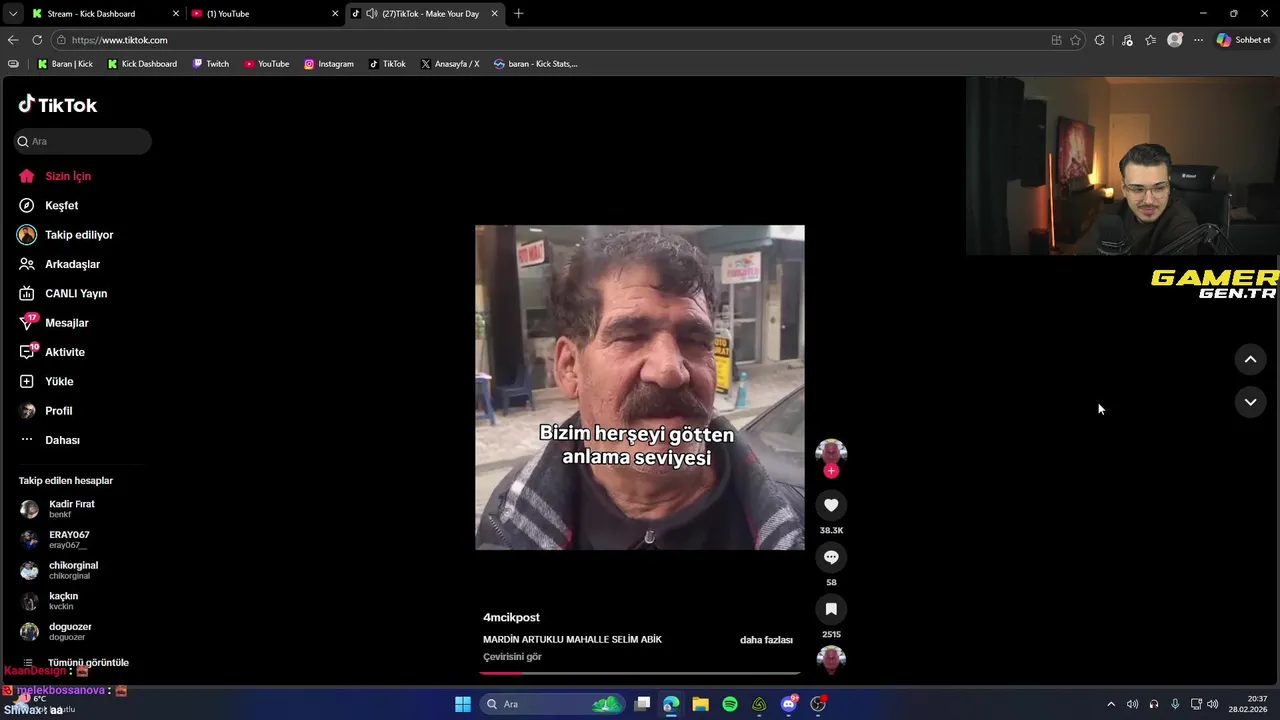
Task: Seek on the video progress bar
Action: 640,673
